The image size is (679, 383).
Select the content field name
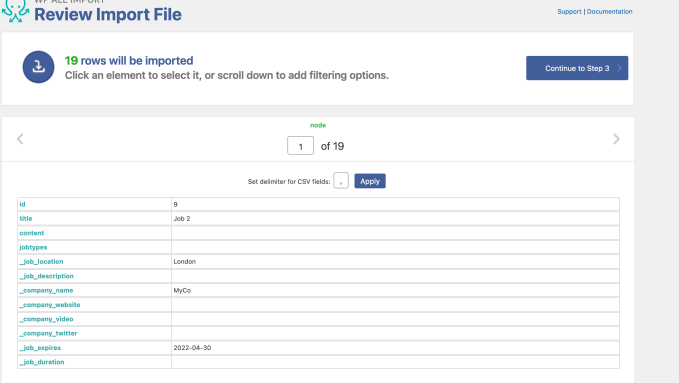pyautogui.click(x=32, y=233)
